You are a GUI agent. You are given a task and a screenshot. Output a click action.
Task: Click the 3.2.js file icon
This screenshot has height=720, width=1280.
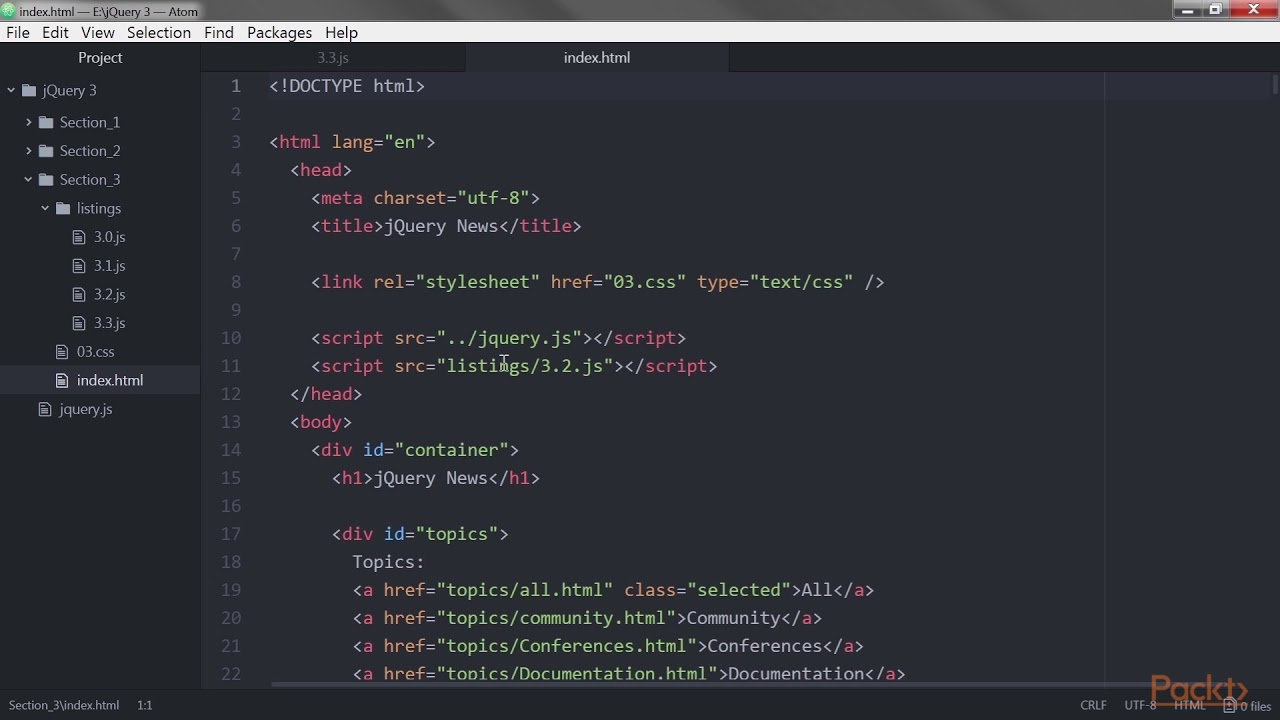click(79, 294)
